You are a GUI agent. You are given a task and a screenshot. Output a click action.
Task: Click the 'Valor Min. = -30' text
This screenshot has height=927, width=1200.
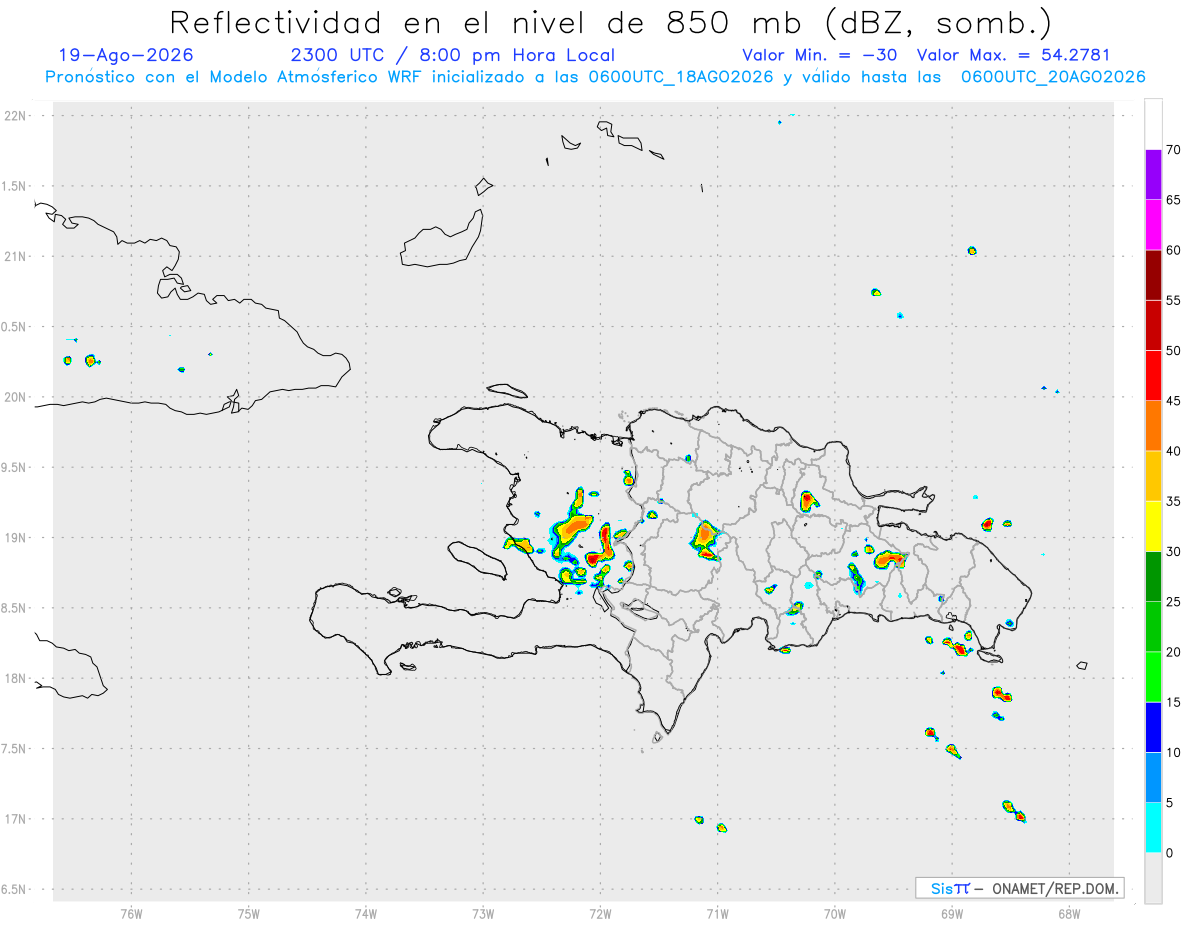click(x=821, y=55)
